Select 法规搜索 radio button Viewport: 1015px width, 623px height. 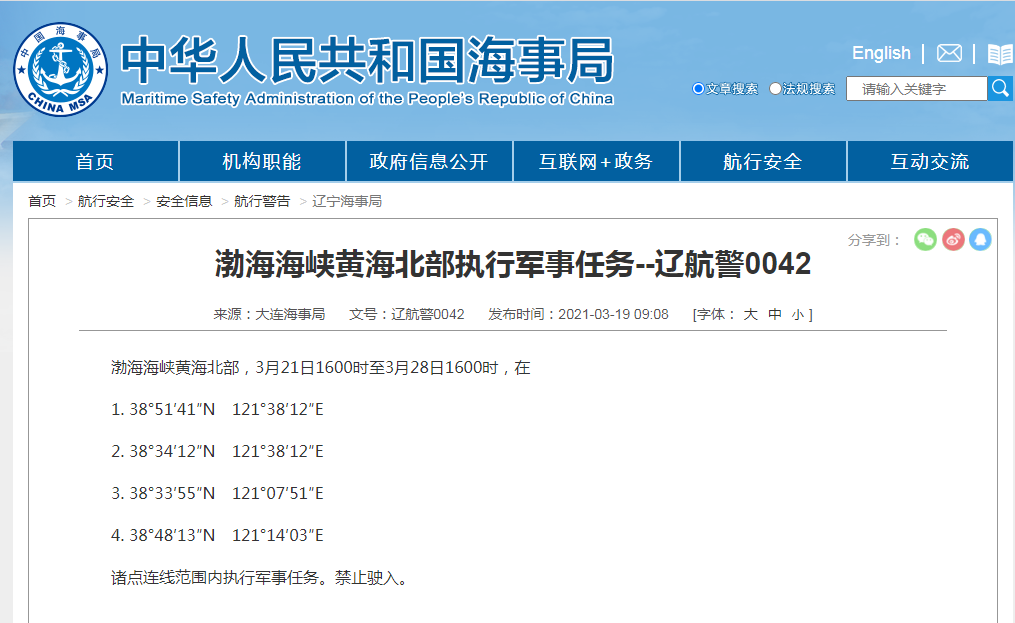(x=775, y=89)
